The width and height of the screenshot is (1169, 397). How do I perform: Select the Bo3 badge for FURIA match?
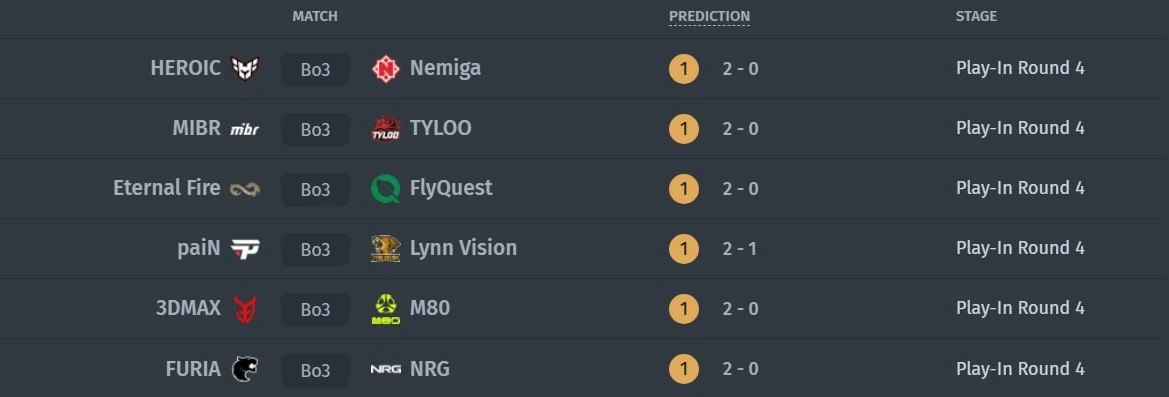click(x=315, y=370)
